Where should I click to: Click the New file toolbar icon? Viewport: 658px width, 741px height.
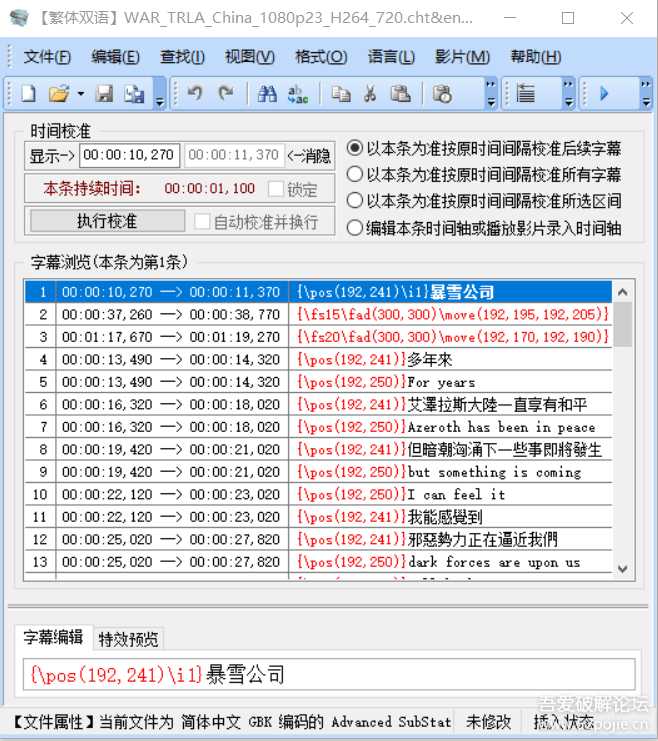29,94
